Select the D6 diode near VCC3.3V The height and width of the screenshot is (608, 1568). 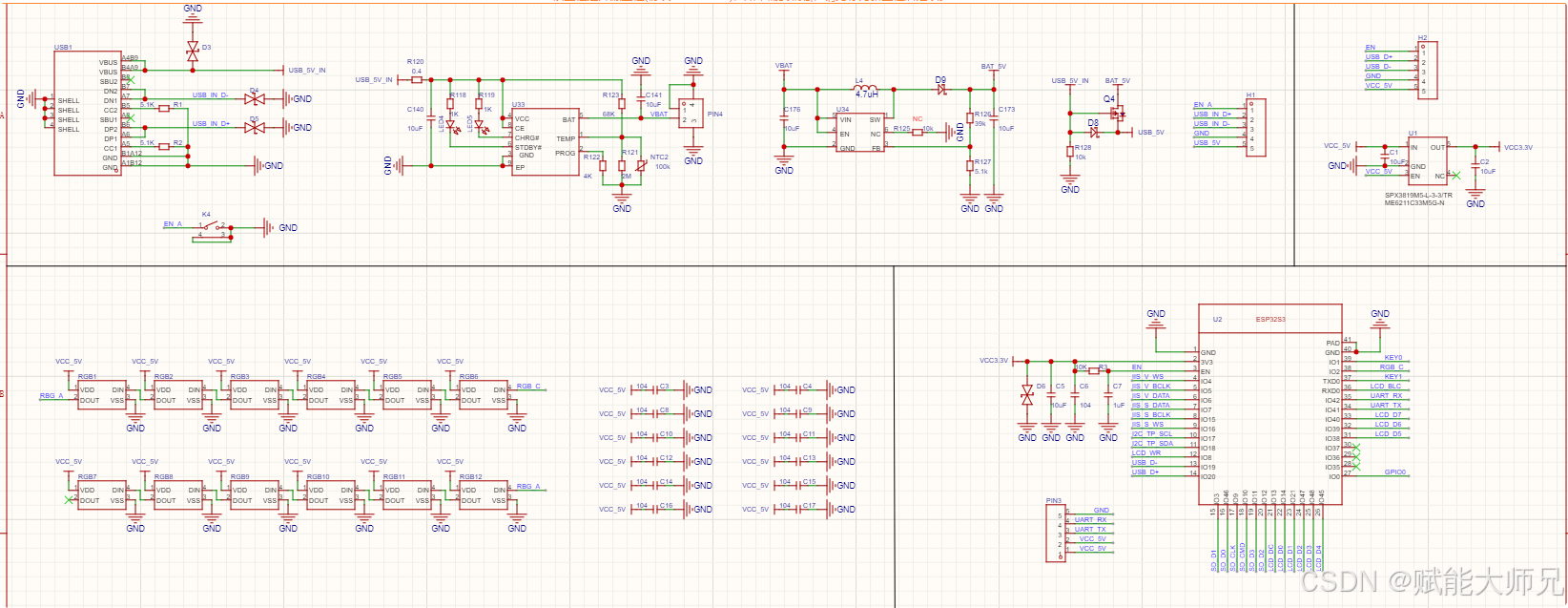pyautogui.click(x=1027, y=395)
